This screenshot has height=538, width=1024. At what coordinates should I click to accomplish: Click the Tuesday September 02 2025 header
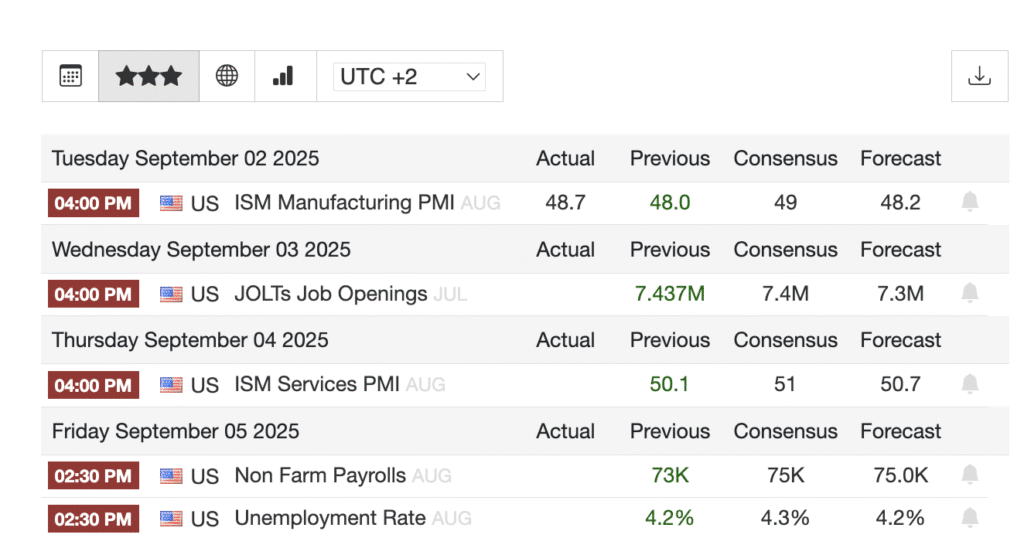185,158
